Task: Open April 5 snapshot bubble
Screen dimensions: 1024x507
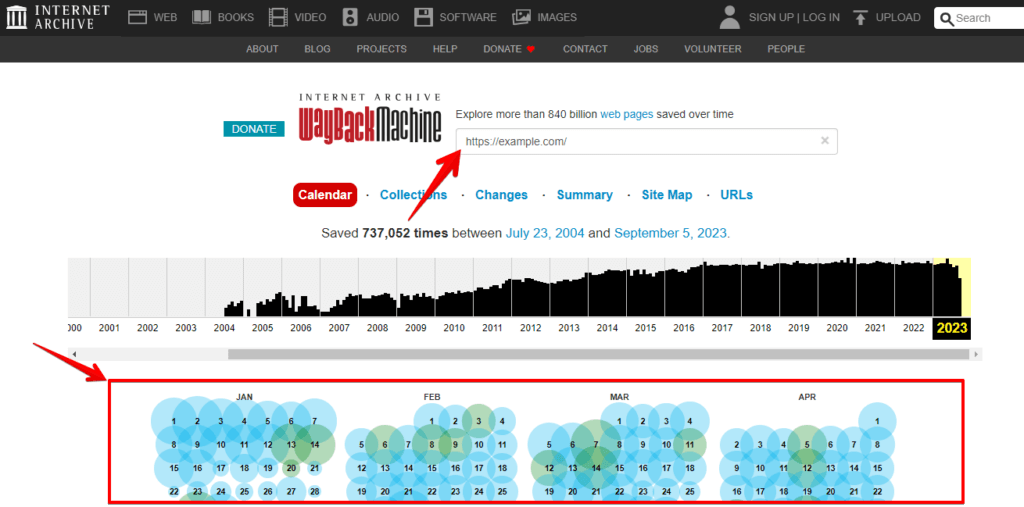Action: pyautogui.click(x=807, y=445)
